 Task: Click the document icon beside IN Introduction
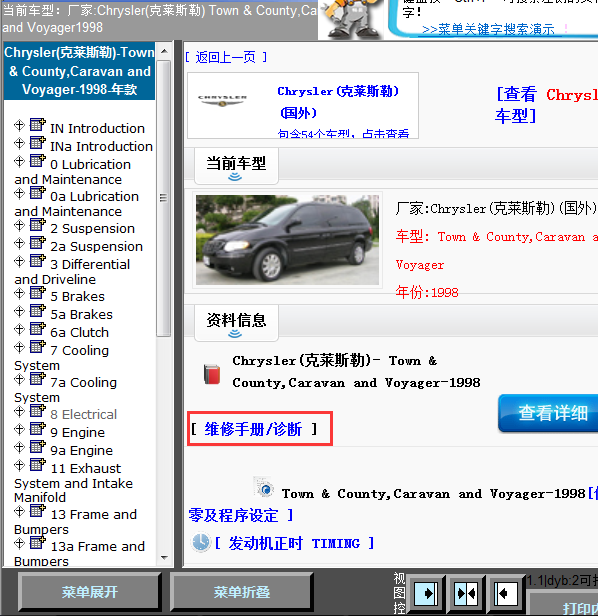click(x=38, y=125)
